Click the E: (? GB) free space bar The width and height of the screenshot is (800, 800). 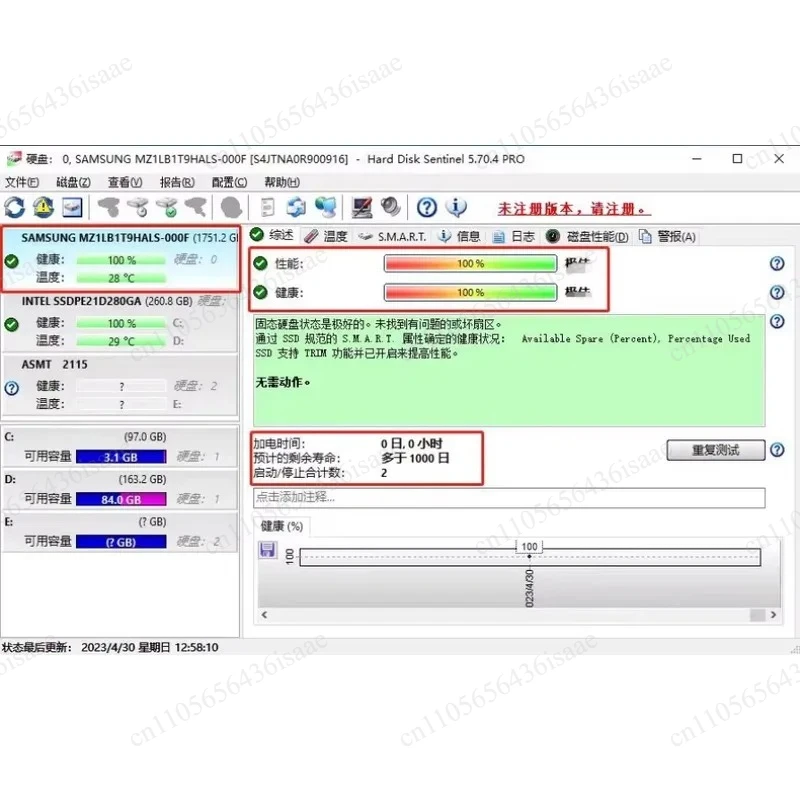click(x=121, y=542)
